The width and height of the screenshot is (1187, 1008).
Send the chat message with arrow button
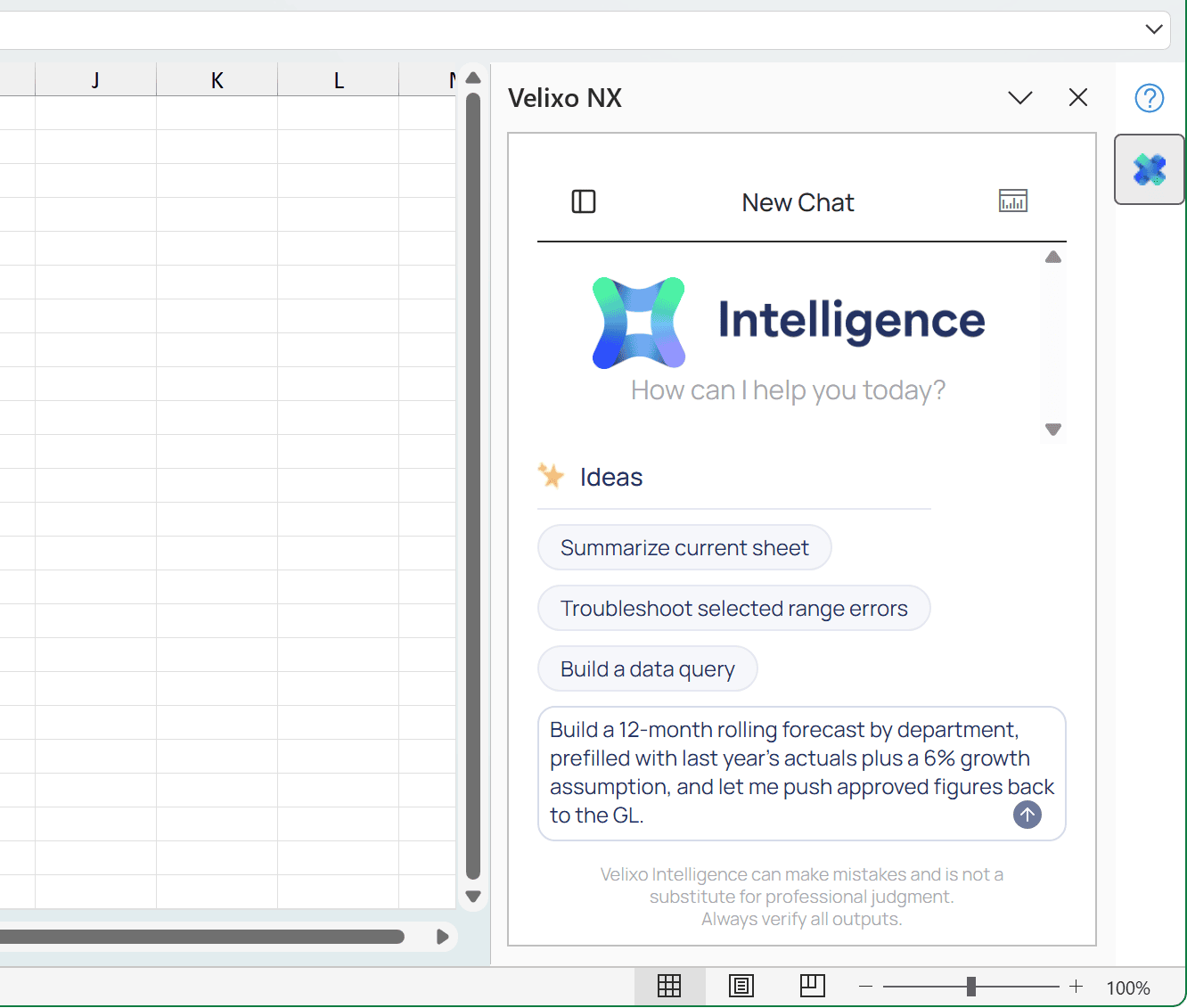(x=1027, y=814)
